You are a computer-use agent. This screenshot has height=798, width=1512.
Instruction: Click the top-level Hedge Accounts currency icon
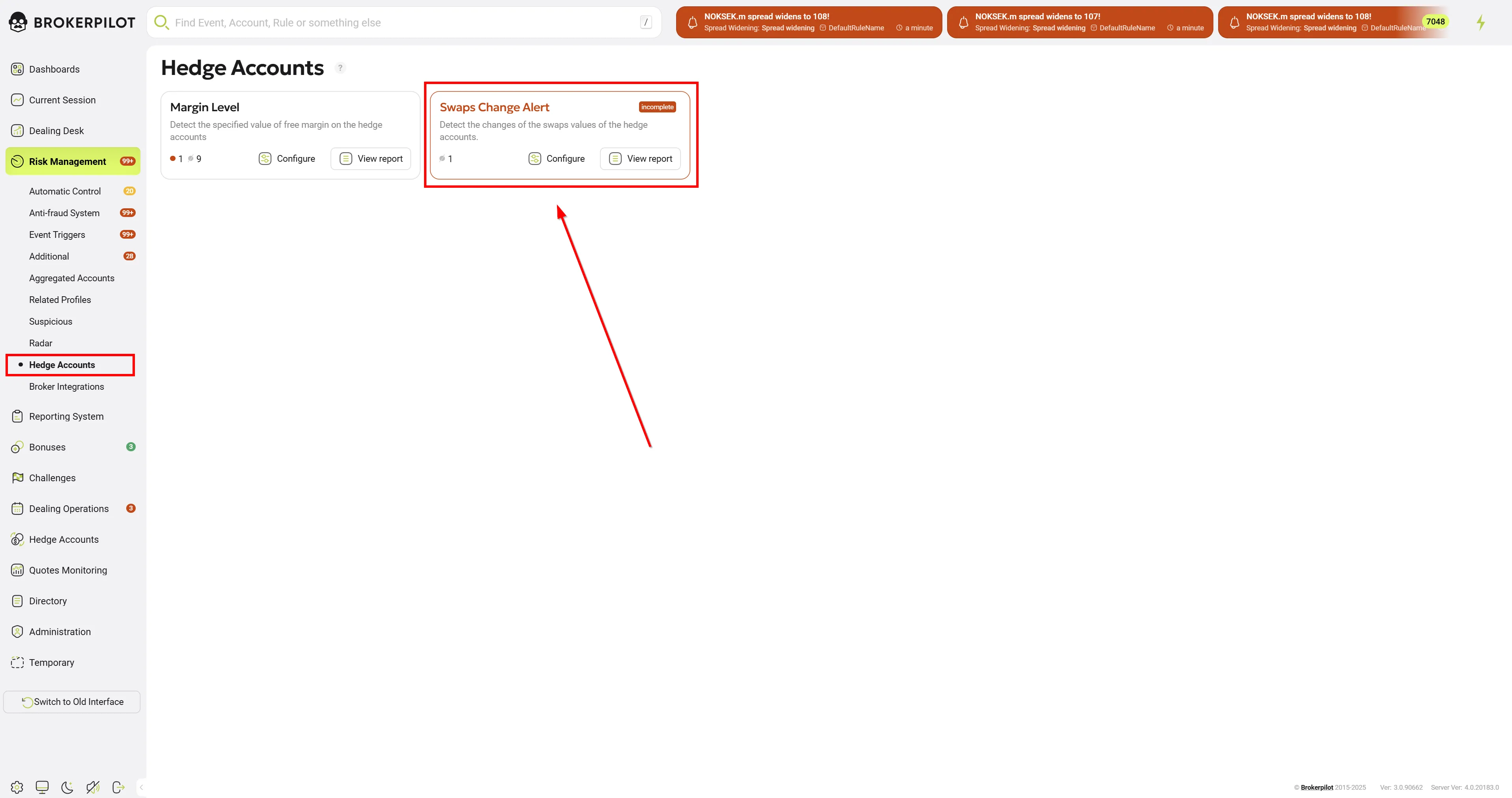18,539
